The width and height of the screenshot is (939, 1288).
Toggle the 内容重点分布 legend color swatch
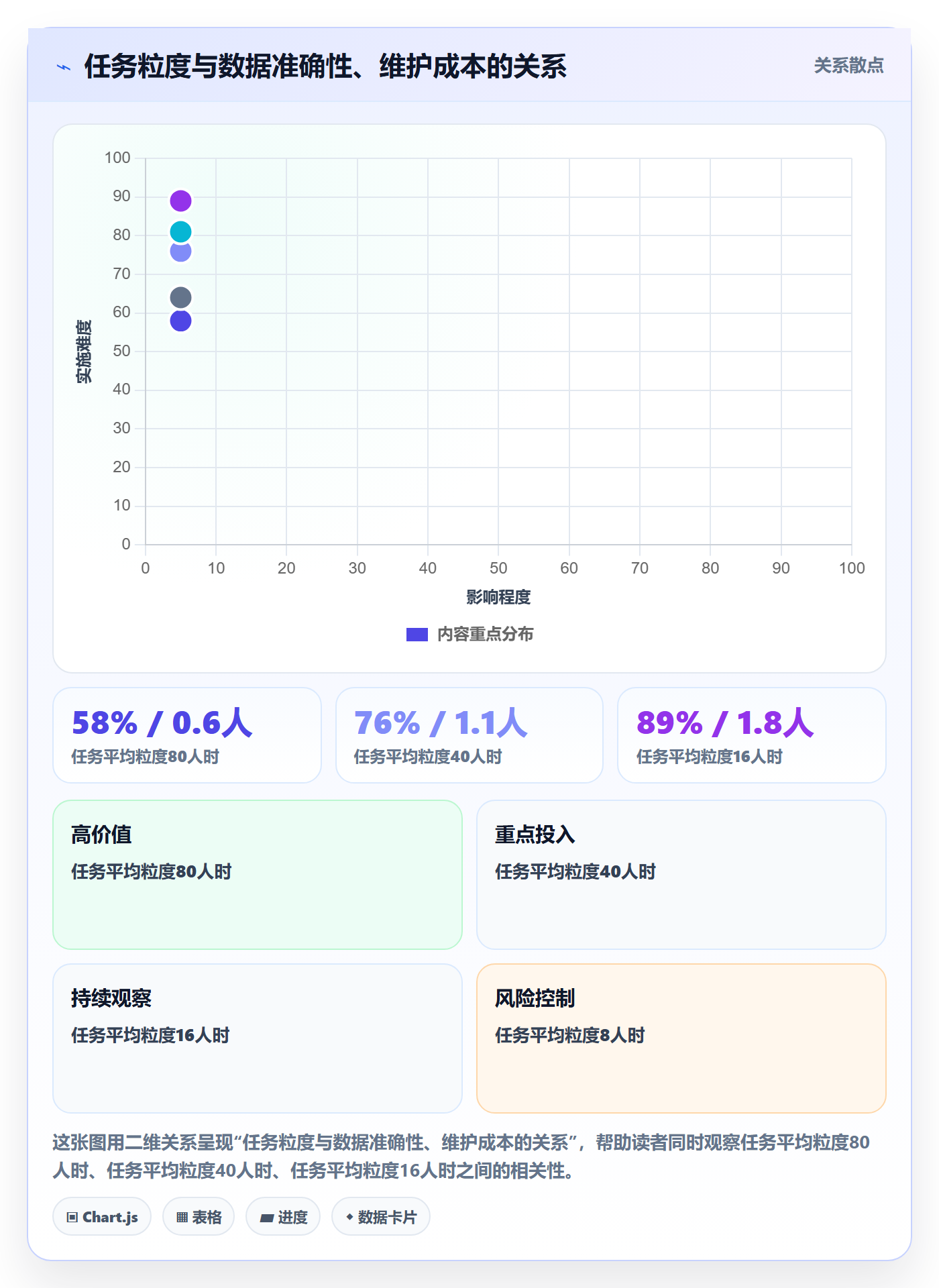coord(417,635)
